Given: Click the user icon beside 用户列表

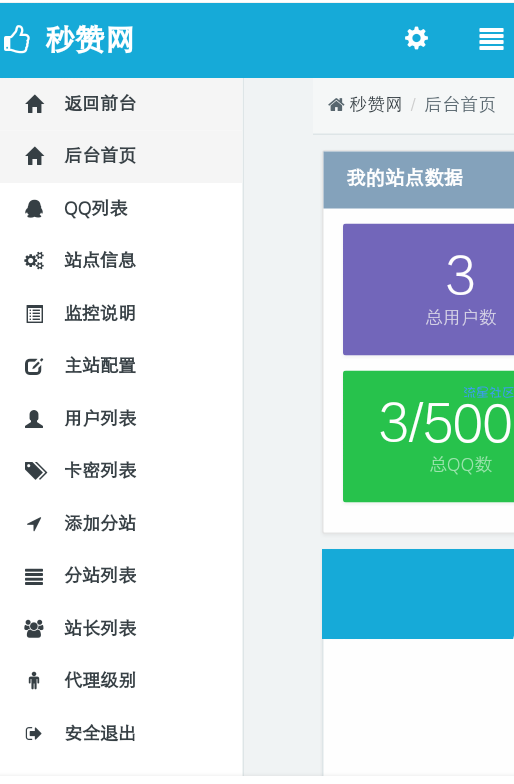Looking at the screenshot, I should (34, 418).
